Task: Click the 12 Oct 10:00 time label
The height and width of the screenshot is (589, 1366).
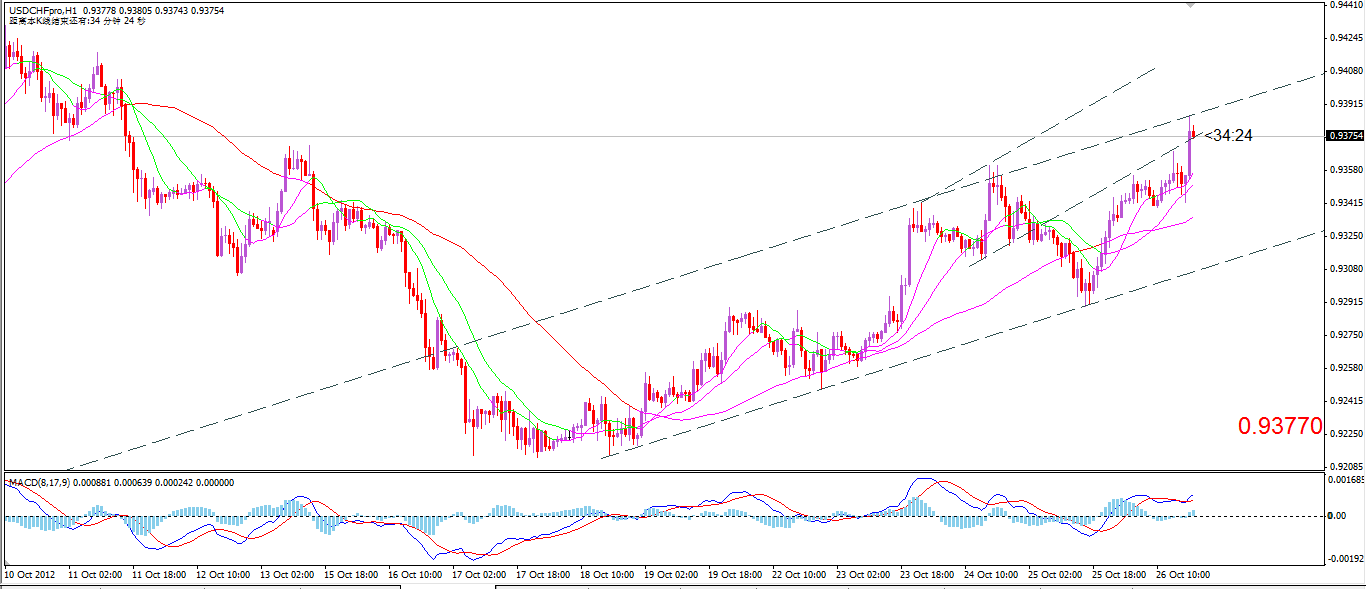Action: tap(223, 575)
